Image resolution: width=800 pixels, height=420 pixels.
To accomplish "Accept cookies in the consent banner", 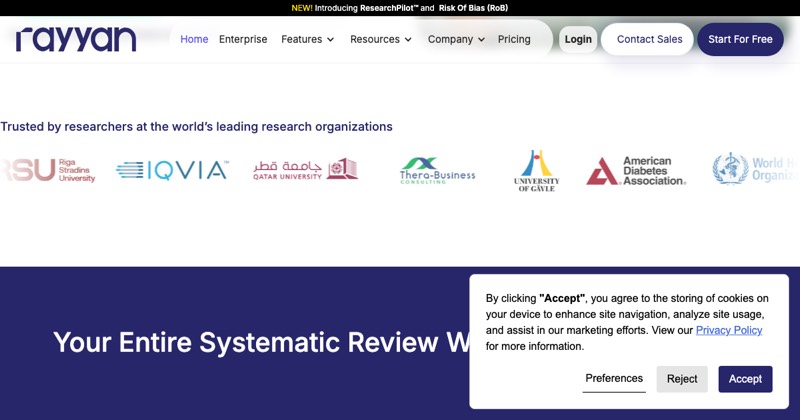I will click(x=745, y=379).
